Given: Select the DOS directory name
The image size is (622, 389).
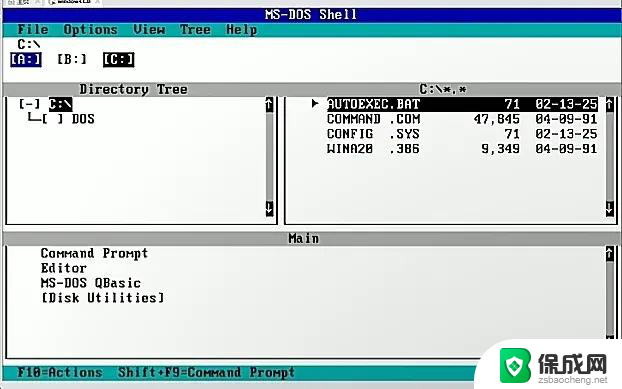Looking at the screenshot, I should 83,119.
